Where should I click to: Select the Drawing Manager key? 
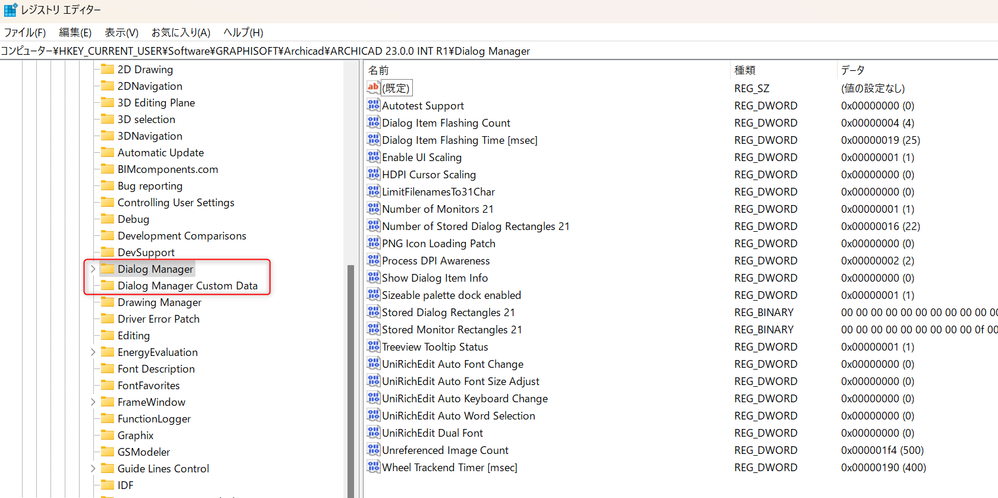[159, 302]
